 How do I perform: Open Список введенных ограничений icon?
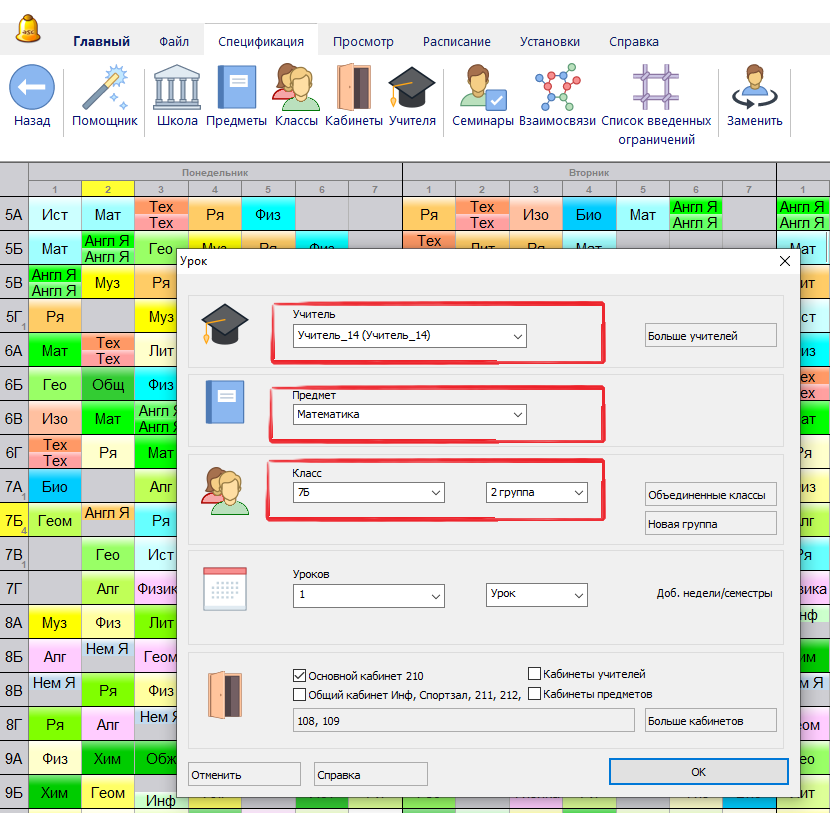click(655, 88)
